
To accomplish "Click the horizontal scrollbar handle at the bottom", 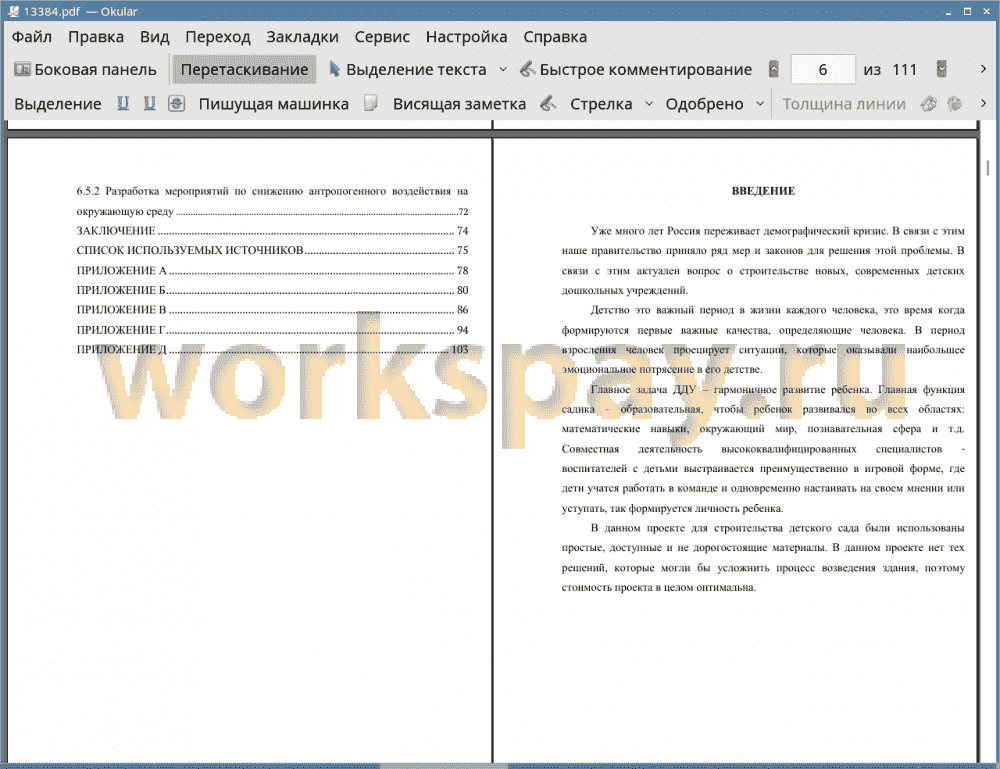I will tap(444, 766).
